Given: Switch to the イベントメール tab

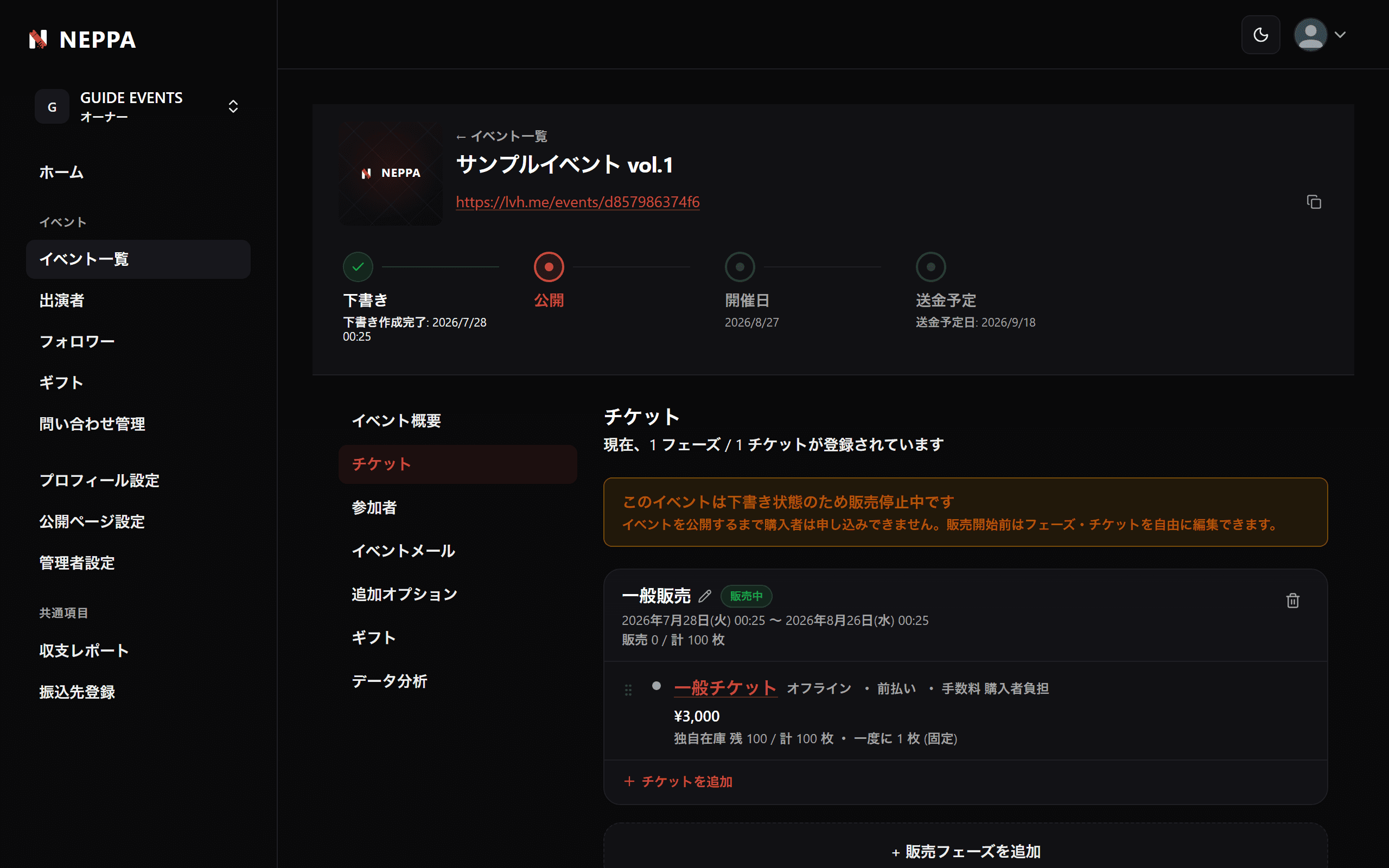Looking at the screenshot, I should coord(457,551).
